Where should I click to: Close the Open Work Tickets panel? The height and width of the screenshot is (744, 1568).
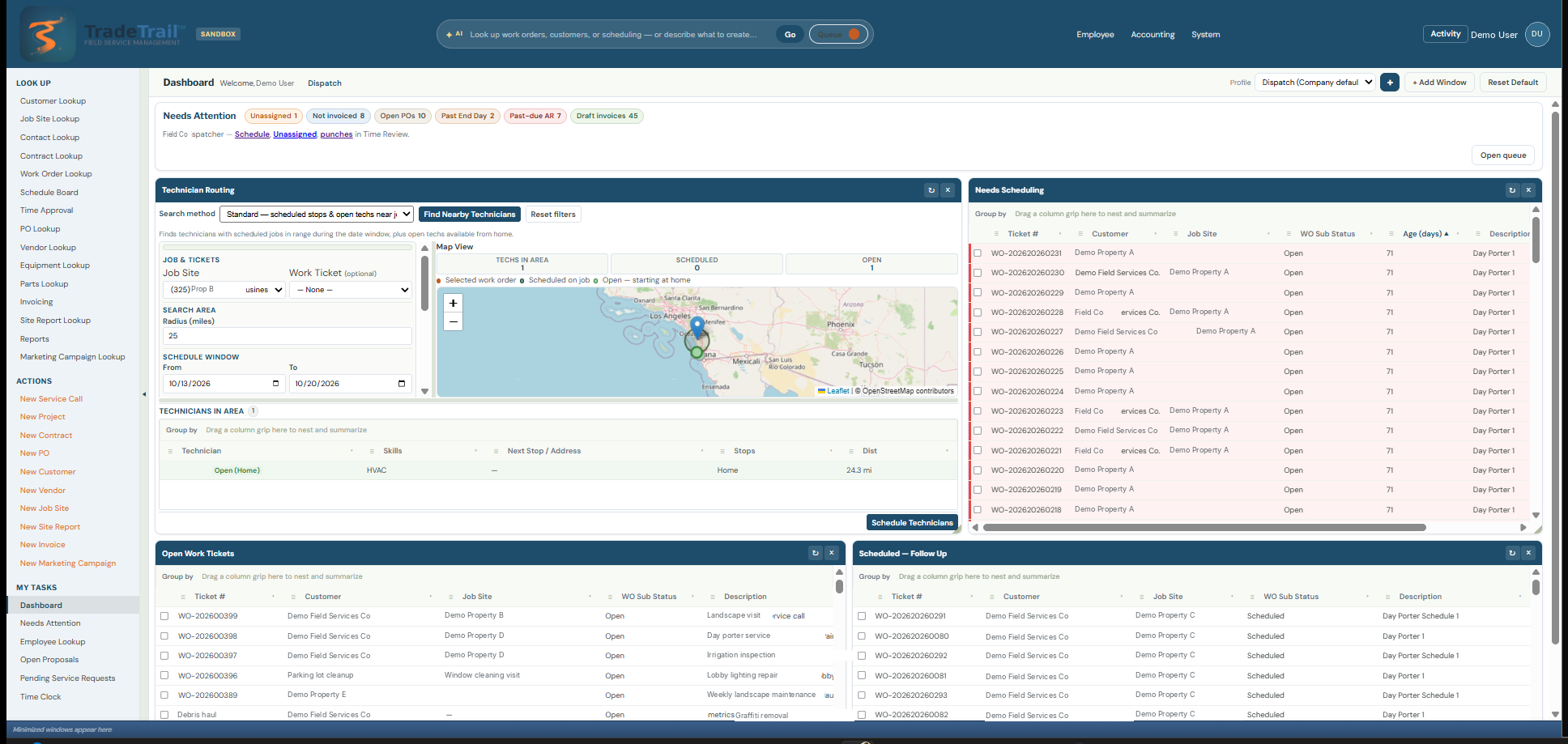pyautogui.click(x=832, y=553)
